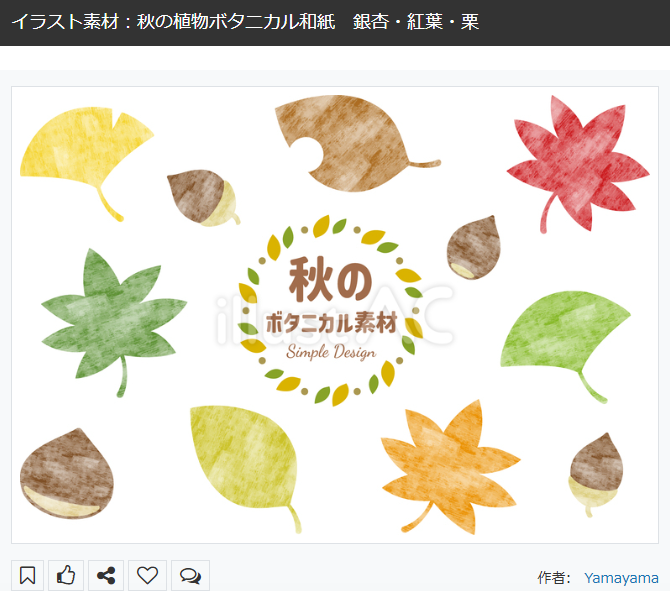Click the 作者: label text
Viewport: 670px width, 591px height.
click(554, 578)
